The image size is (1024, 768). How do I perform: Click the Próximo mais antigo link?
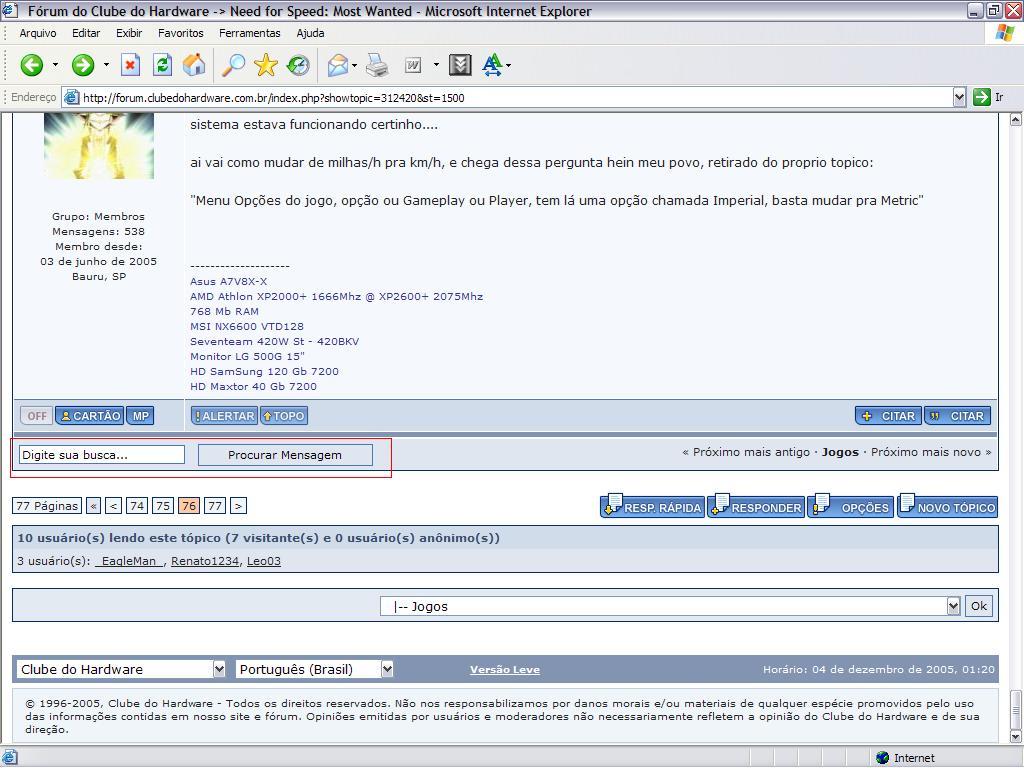[x=751, y=452]
